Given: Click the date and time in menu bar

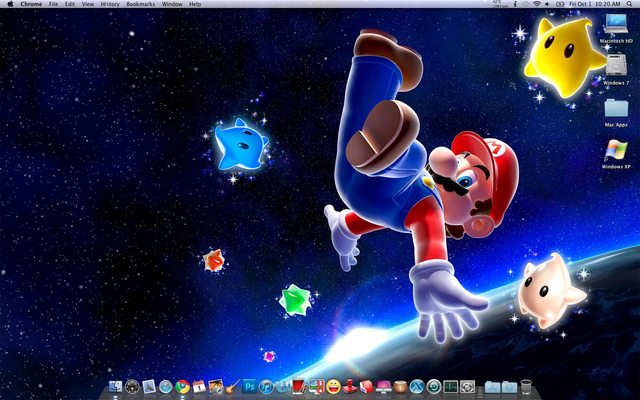Looking at the screenshot, I should pos(595,4).
